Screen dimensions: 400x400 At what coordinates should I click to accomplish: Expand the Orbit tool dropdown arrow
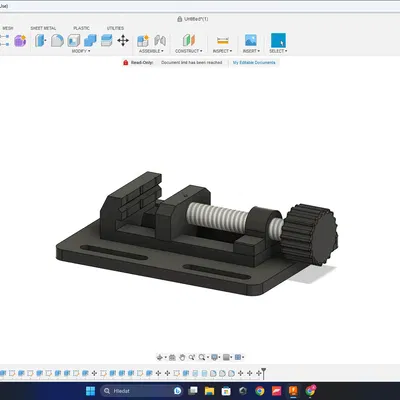click(165, 357)
